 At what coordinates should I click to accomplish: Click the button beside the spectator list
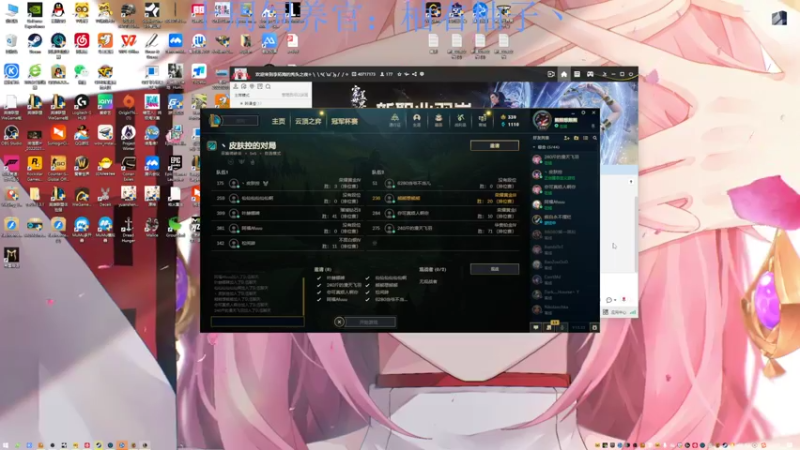[494, 269]
